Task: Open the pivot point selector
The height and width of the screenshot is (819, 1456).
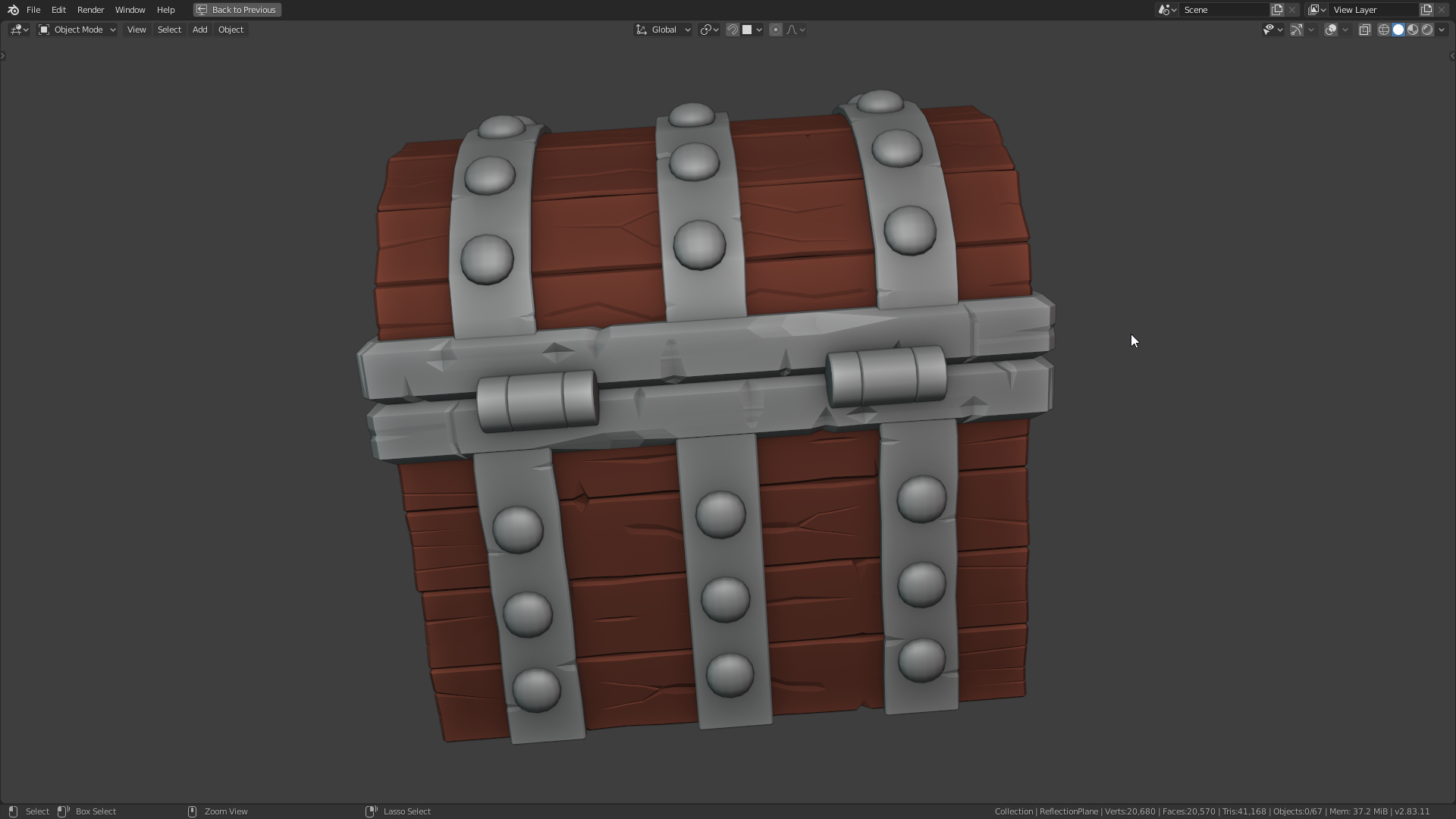Action: point(709,30)
